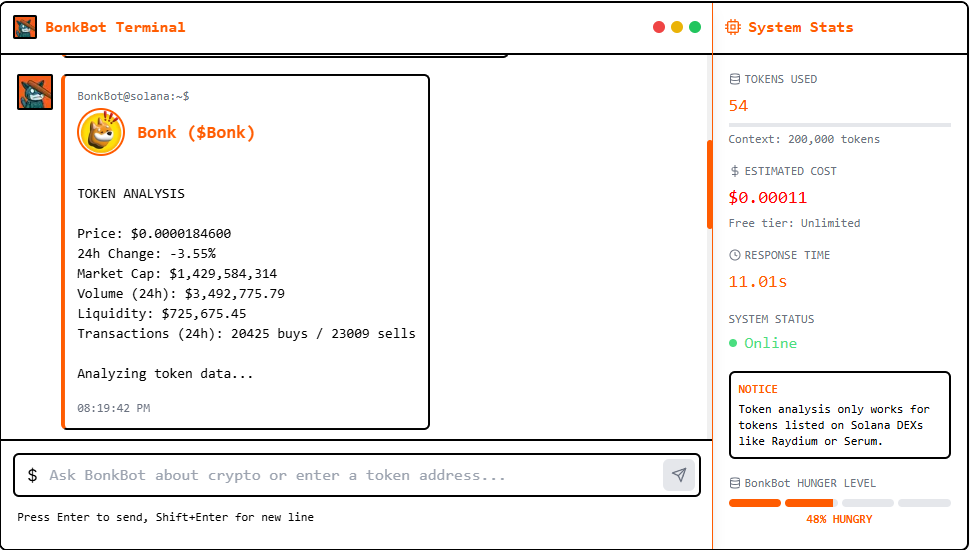Click the notice text about Solana DEXs
Viewport: 970px width, 550px height.
point(834,425)
